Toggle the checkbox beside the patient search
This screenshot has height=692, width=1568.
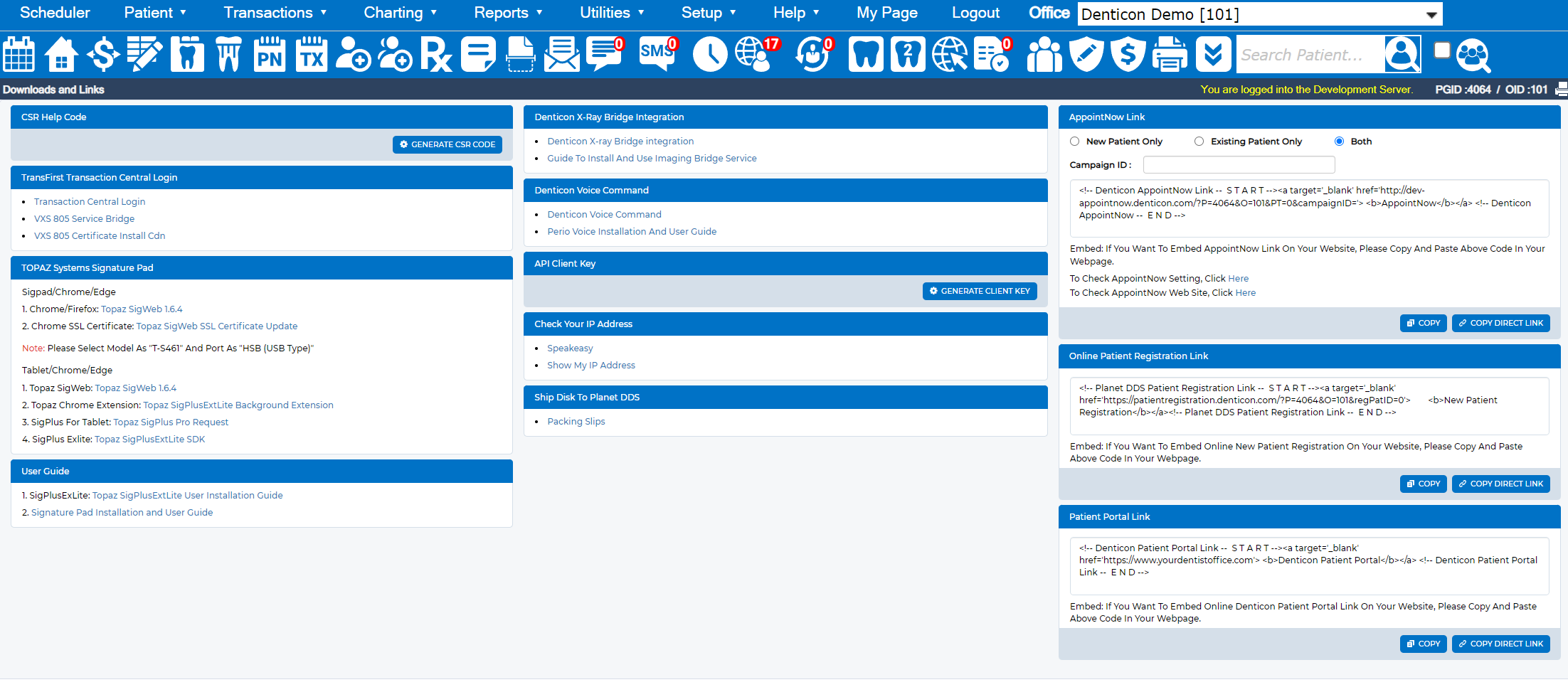[1442, 50]
